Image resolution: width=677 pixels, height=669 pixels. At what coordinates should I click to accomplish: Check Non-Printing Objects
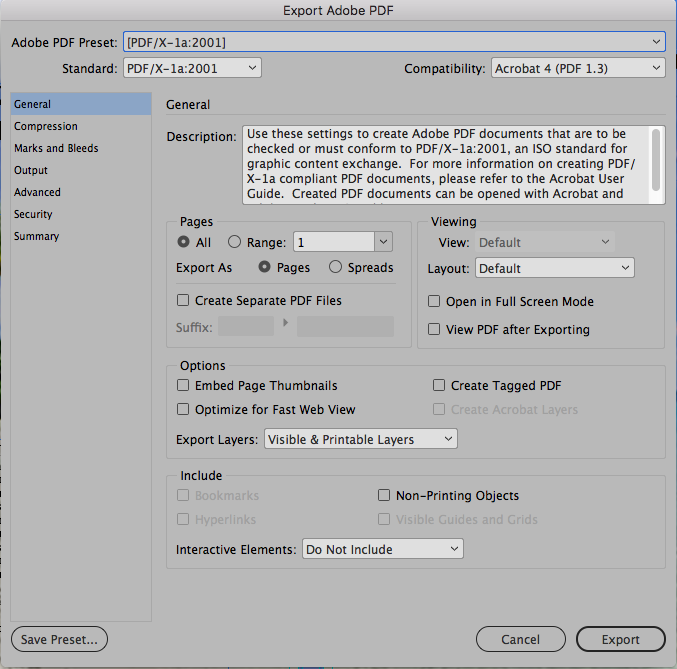(384, 495)
